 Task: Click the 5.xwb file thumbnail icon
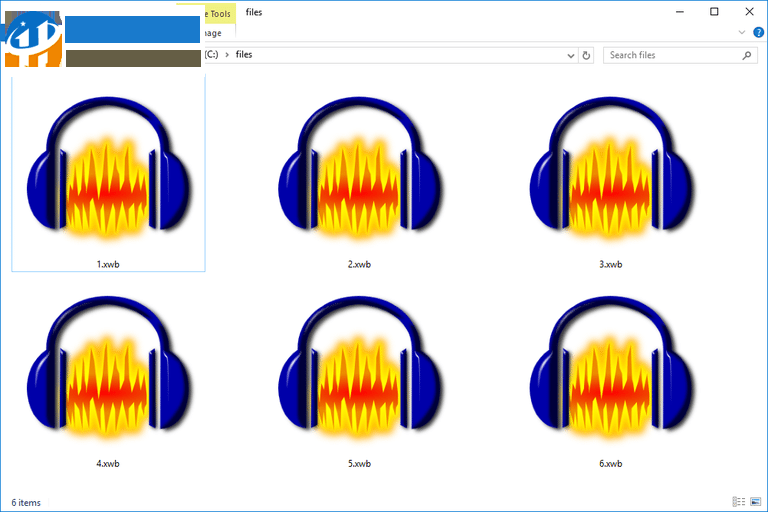coord(359,370)
